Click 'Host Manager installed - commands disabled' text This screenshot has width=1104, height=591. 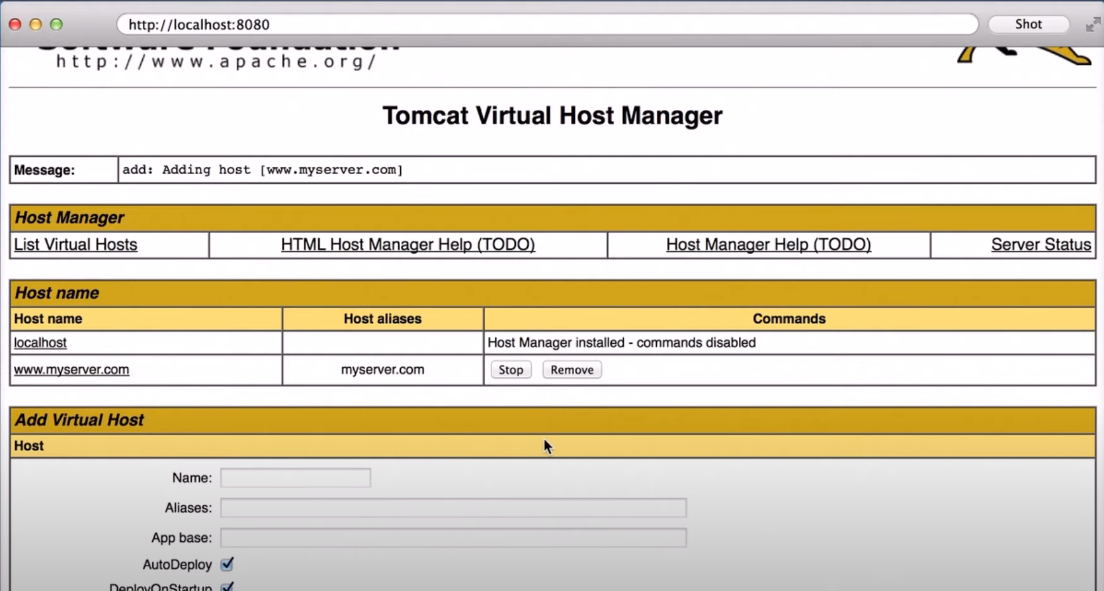621,342
